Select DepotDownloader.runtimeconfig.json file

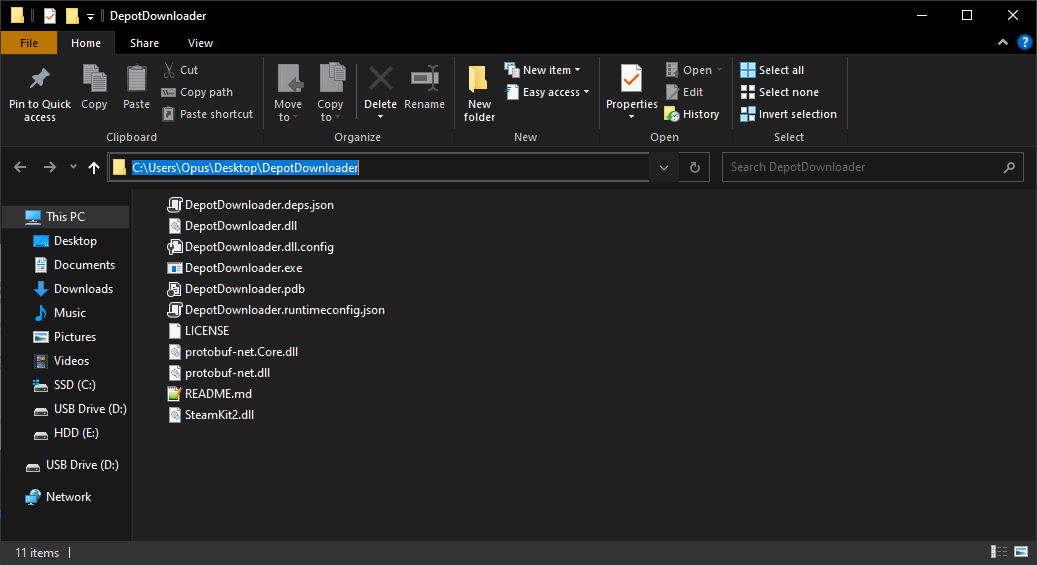(x=276, y=310)
